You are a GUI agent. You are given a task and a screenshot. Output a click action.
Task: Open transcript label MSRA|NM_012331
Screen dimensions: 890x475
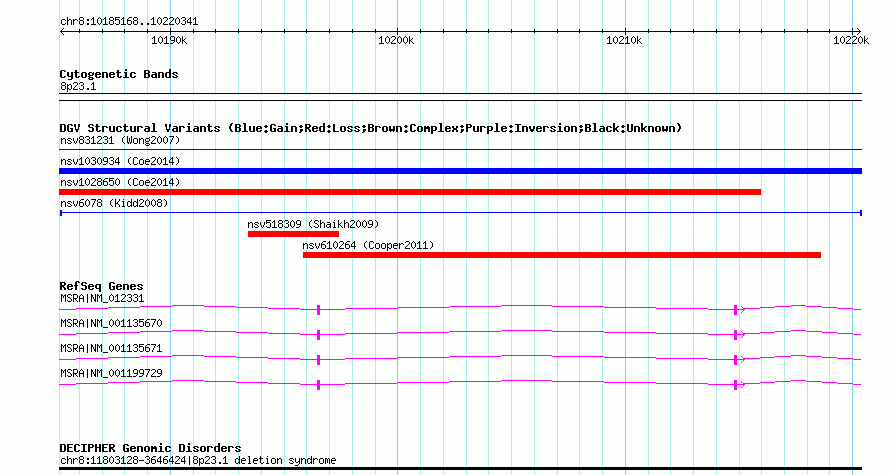coord(102,299)
